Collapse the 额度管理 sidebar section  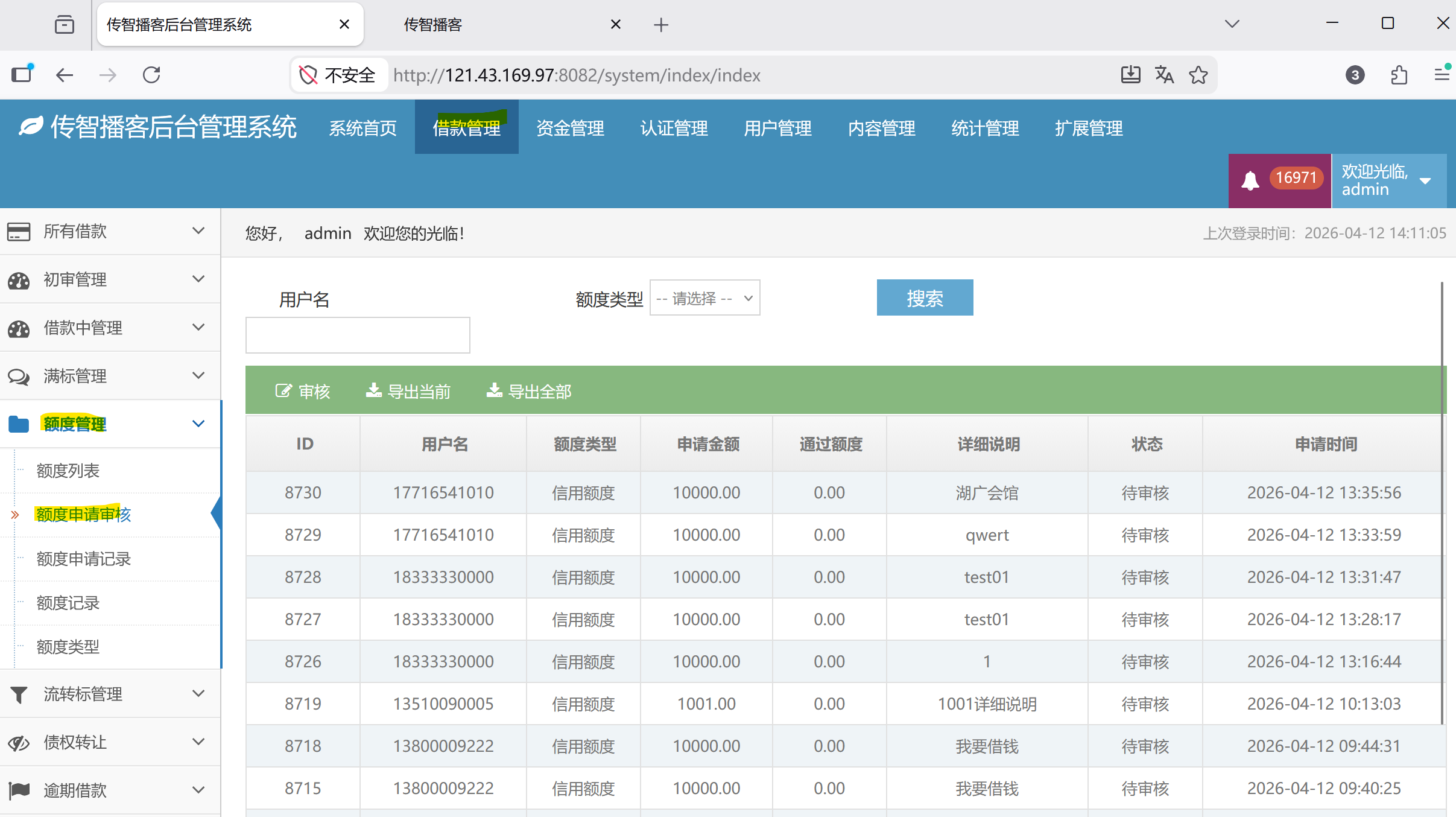[110, 424]
